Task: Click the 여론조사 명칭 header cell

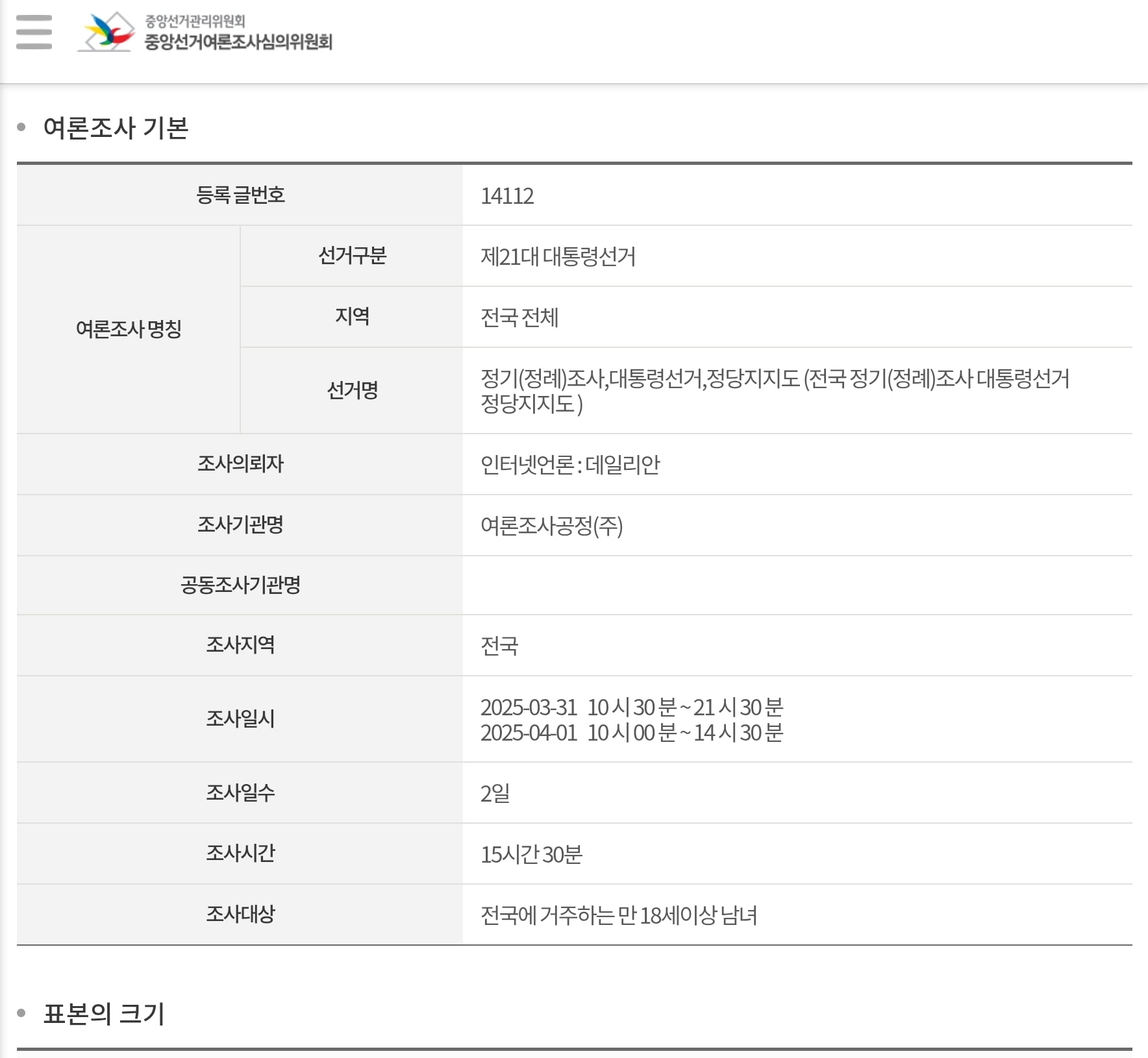Action: 129,329
